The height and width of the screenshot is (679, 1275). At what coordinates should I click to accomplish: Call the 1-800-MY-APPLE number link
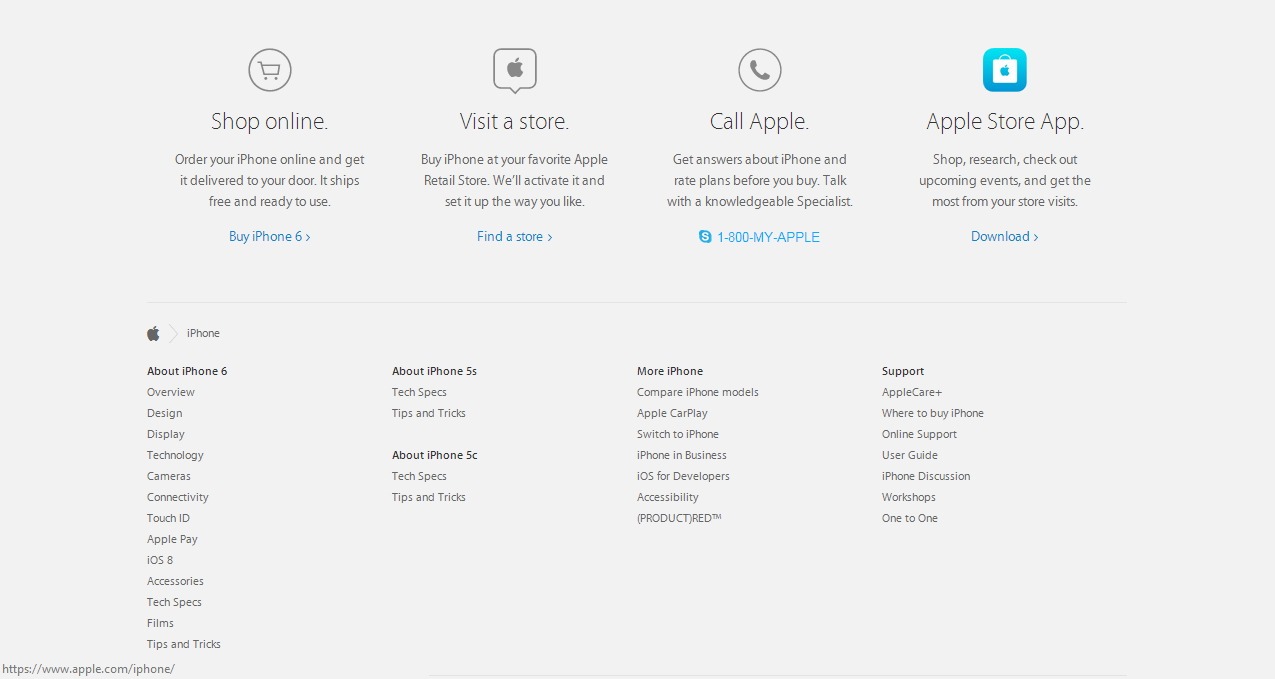point(768,237)
